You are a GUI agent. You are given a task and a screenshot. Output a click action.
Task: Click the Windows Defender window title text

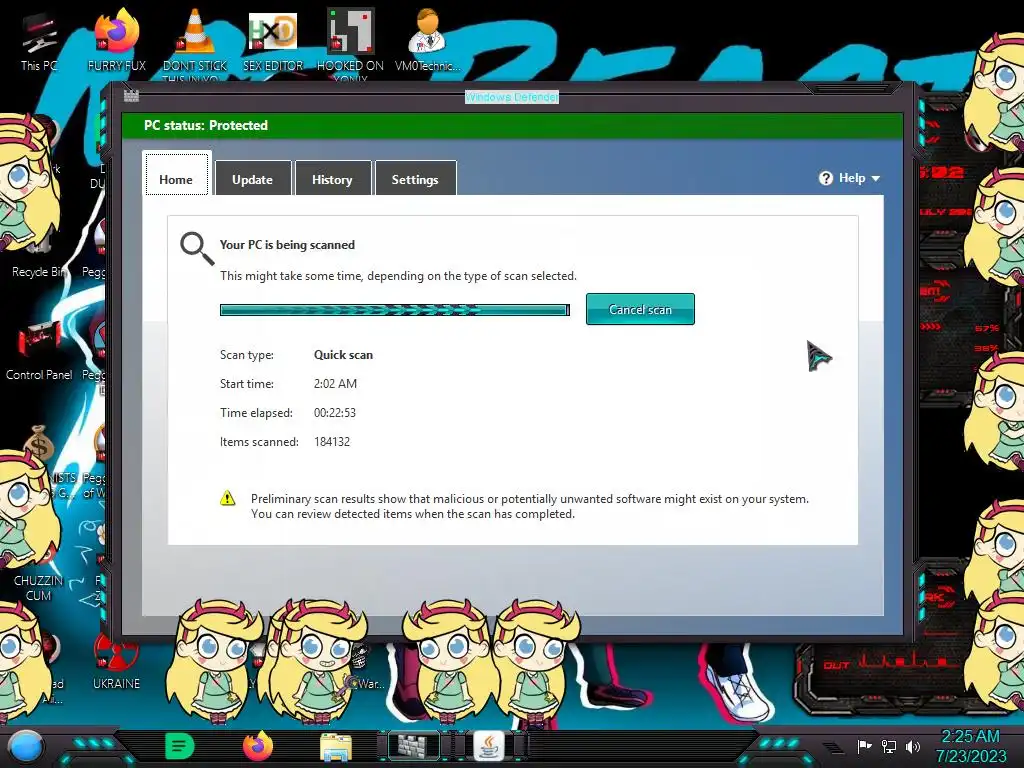click(511, 97)
